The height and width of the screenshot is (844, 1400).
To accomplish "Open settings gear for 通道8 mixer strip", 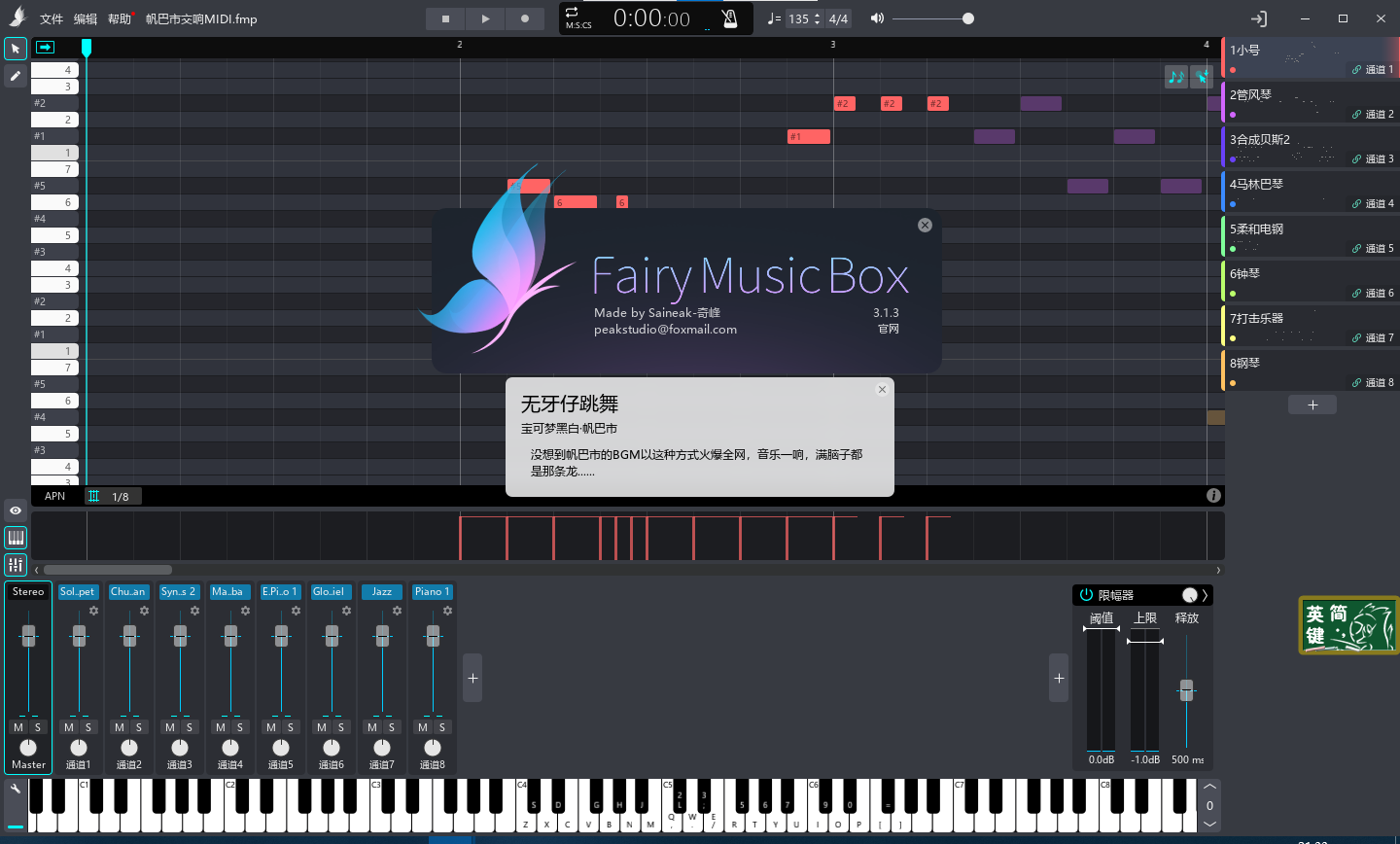I will coord(447,611).
